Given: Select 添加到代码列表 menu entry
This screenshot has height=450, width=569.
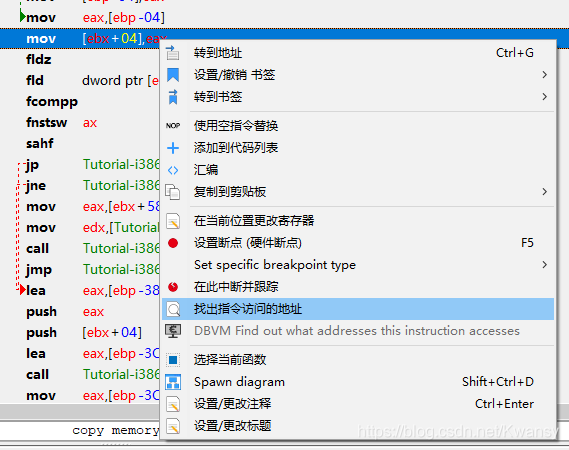Looking at the screenshot, I should 358,148.
